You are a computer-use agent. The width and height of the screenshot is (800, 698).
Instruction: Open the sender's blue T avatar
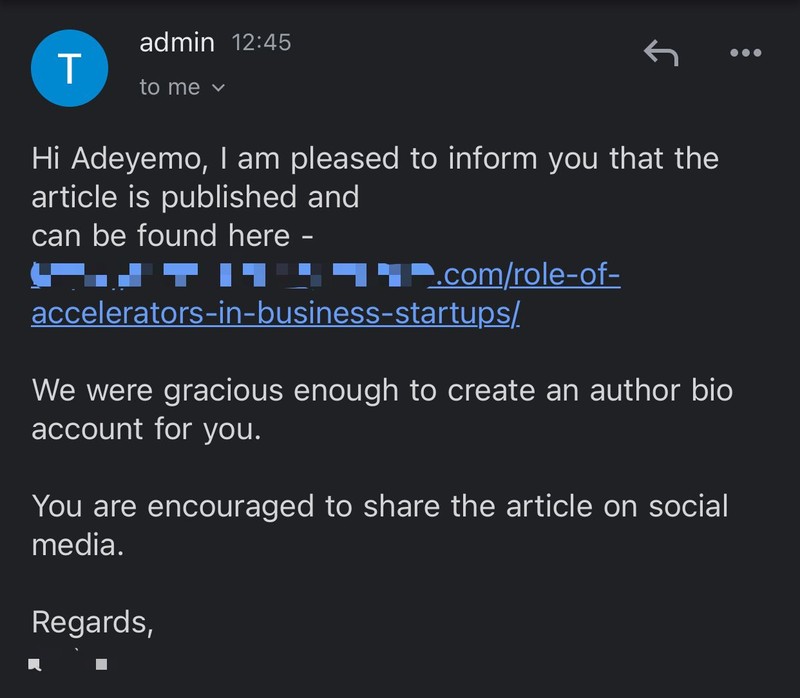68,68
